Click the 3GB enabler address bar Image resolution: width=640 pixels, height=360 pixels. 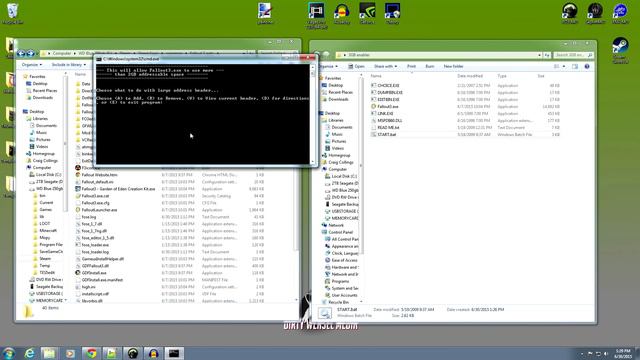point(438,55)
